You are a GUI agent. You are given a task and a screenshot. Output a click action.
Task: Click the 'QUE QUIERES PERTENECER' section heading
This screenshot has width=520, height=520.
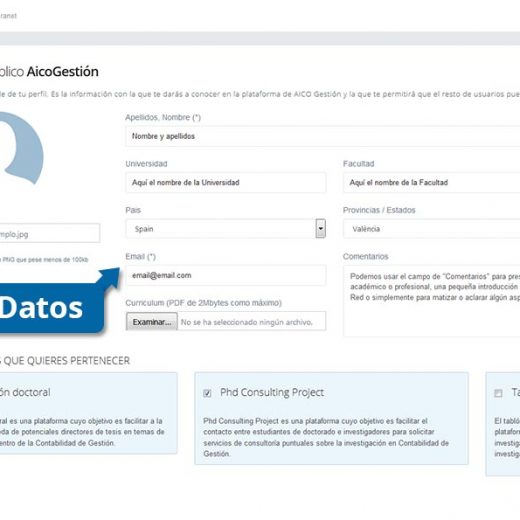(67, 361)
